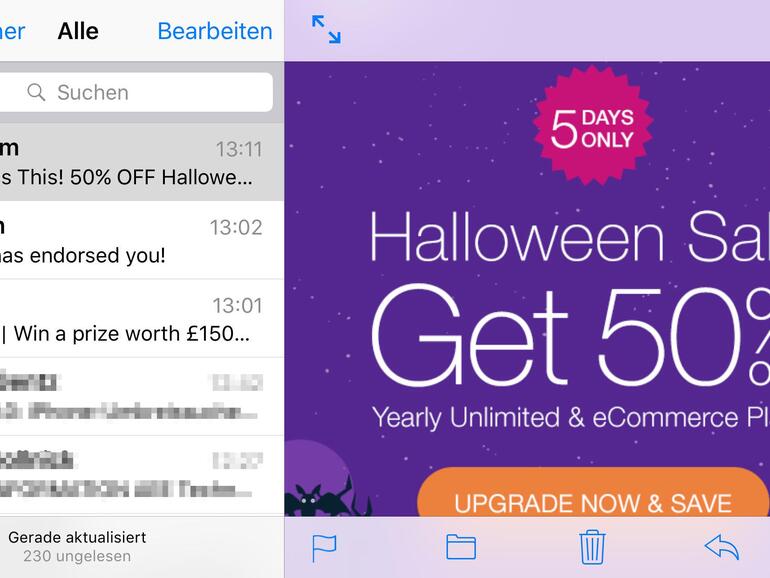770x578 pixels.
Task: Click the 5 DAYS ONLY badge
Action: (x=593, y=126)
